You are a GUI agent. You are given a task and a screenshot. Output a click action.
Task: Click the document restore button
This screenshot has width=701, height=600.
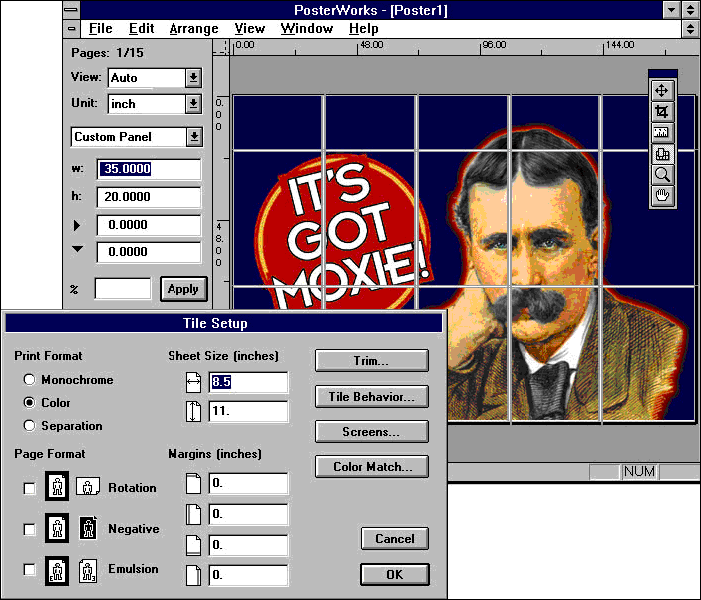(x=690, y=29)
